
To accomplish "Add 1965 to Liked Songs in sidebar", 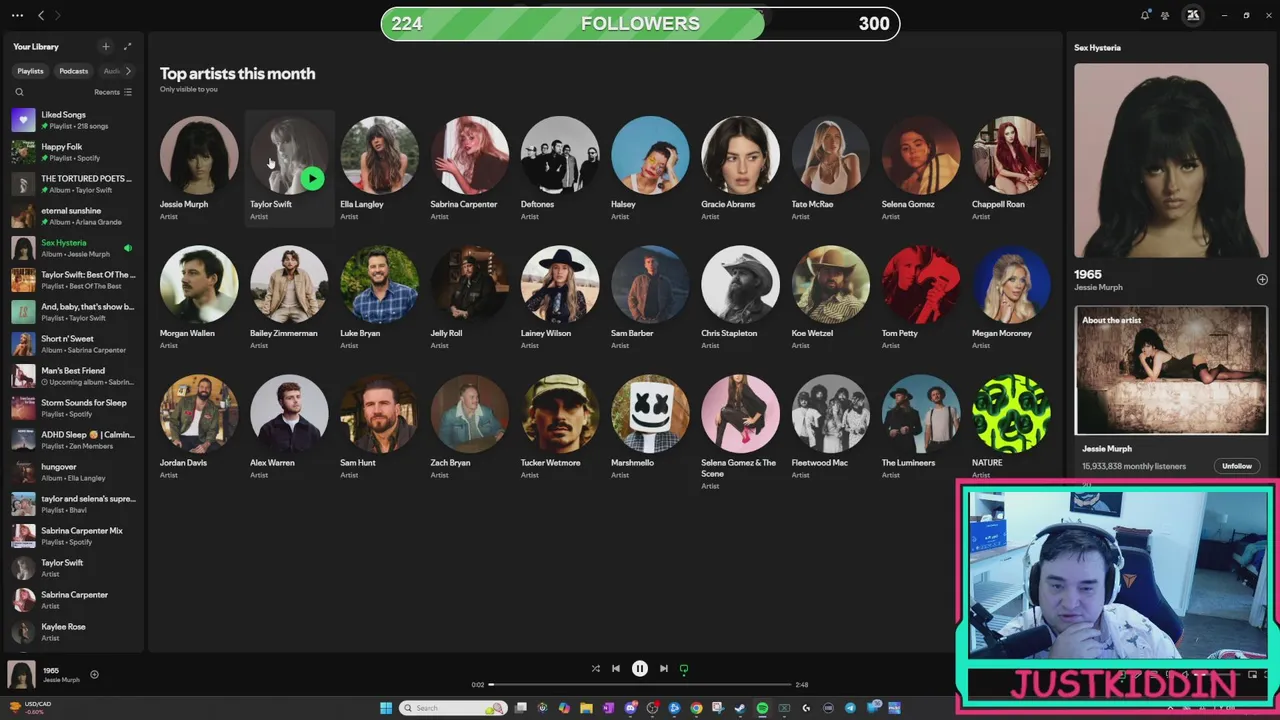I will tap(1262, 280).
